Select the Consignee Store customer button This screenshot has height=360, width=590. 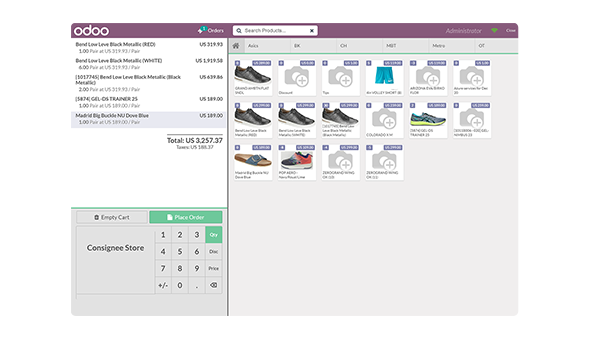(116, 260)
